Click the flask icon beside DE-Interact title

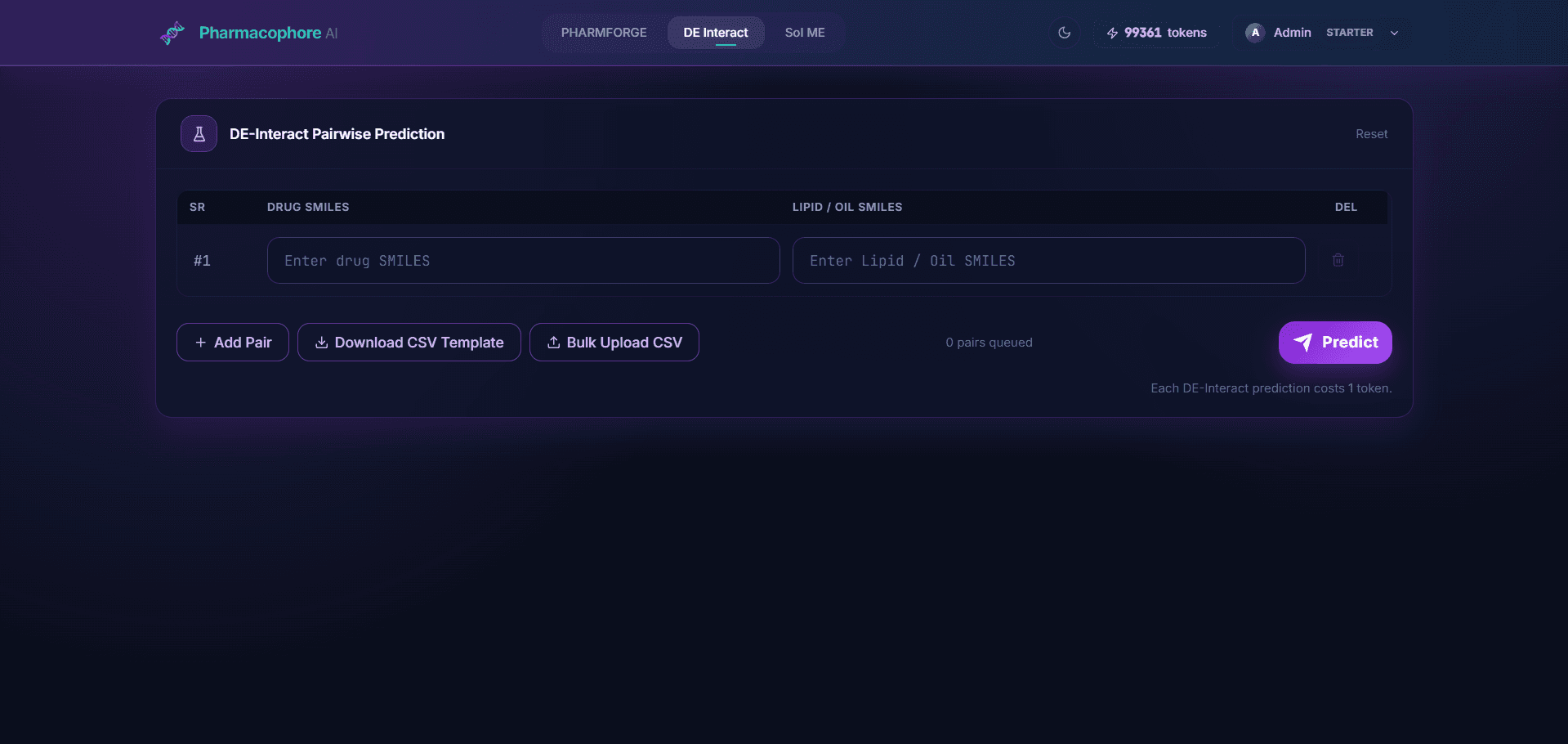tap(199, 134)
